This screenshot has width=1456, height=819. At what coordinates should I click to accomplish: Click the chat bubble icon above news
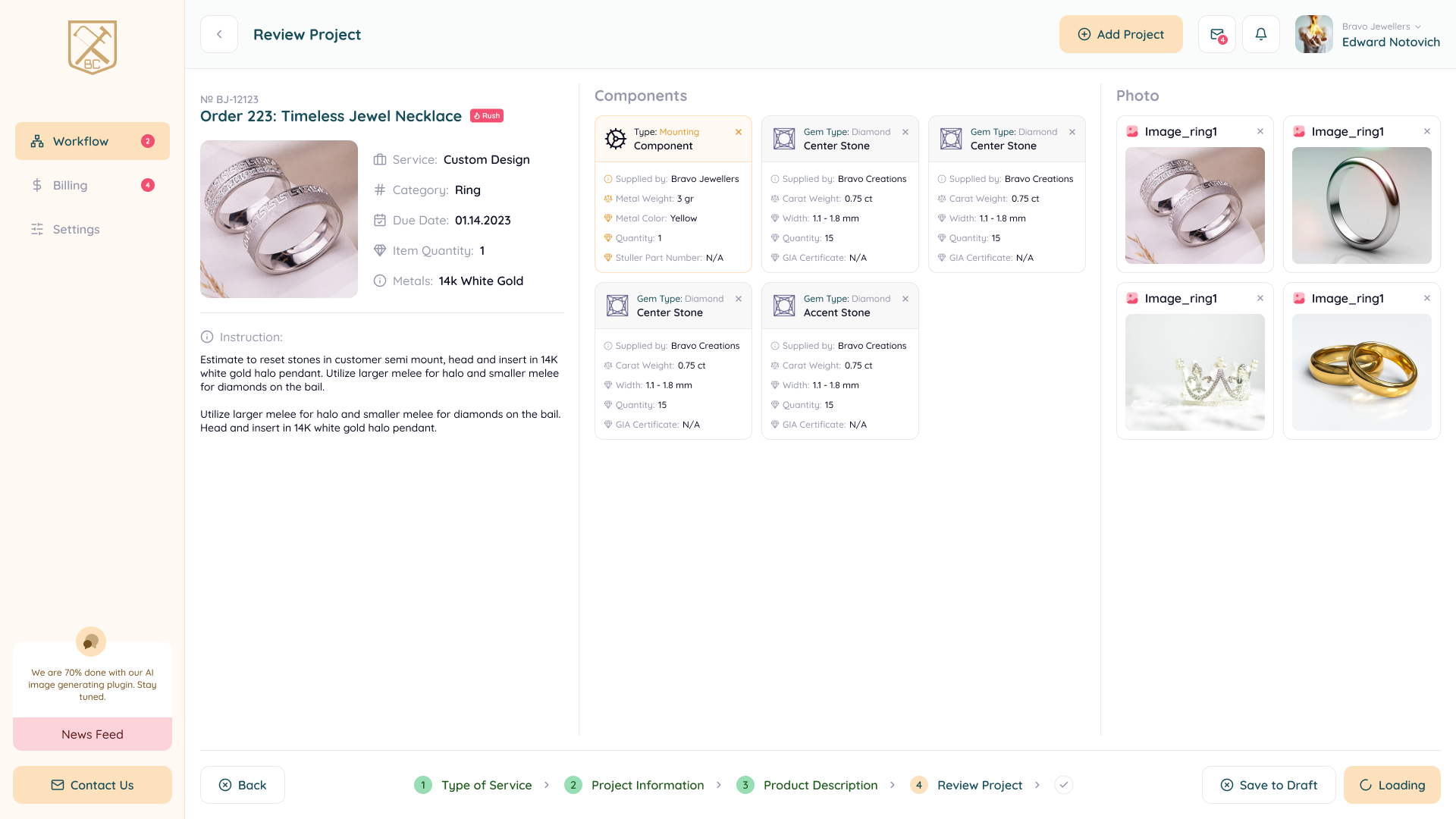(x=91, y=642)
